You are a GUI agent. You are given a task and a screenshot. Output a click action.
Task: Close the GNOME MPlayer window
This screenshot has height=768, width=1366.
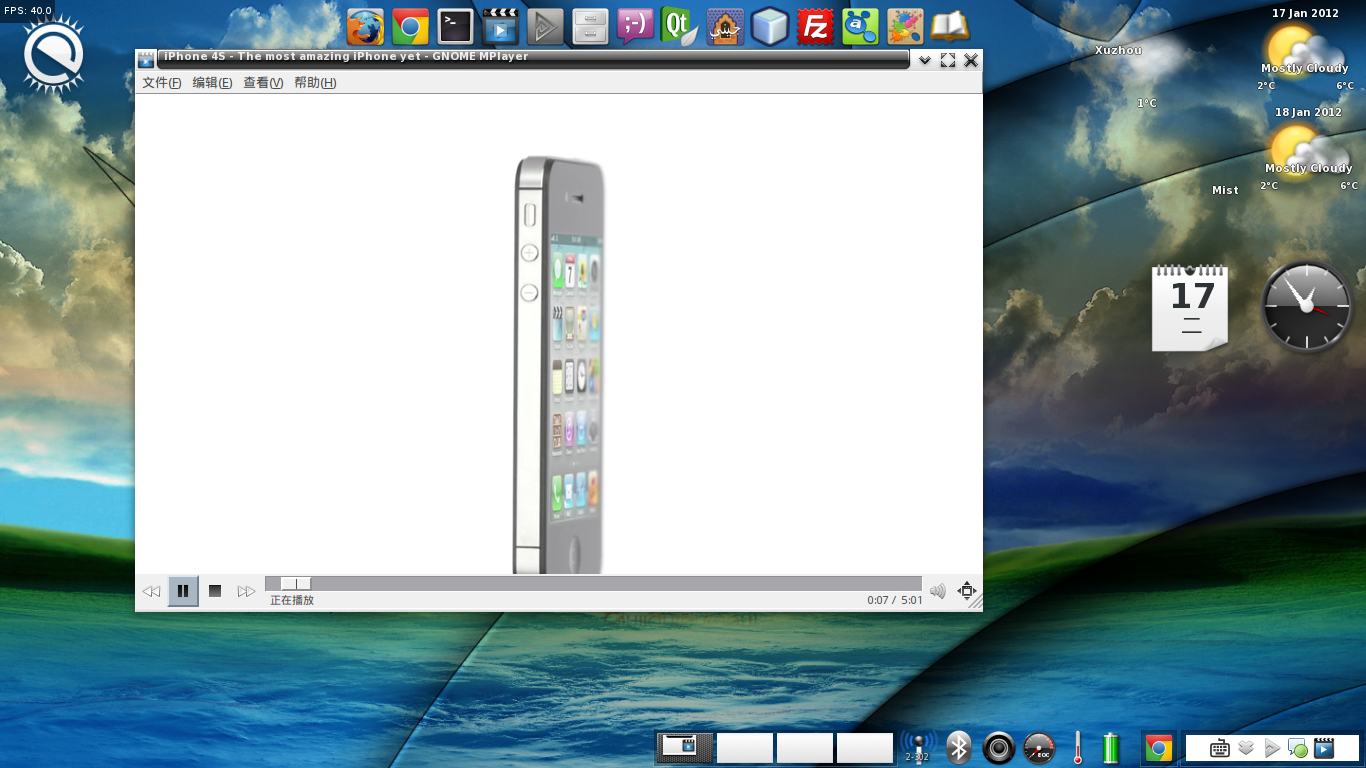point(970,60)
